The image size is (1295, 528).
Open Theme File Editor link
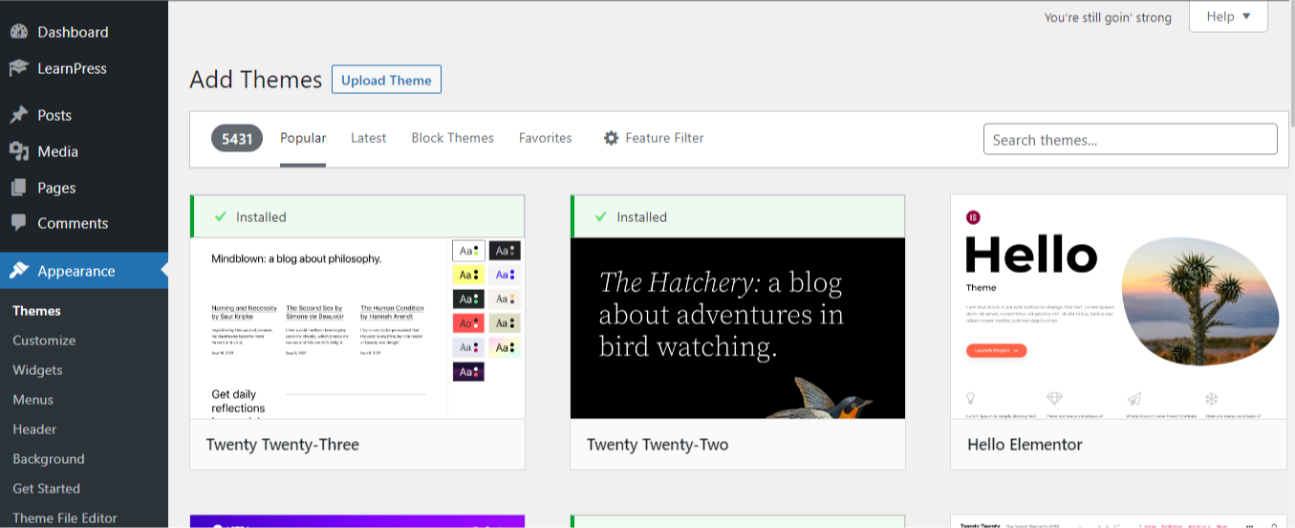[x=65, y=518]
